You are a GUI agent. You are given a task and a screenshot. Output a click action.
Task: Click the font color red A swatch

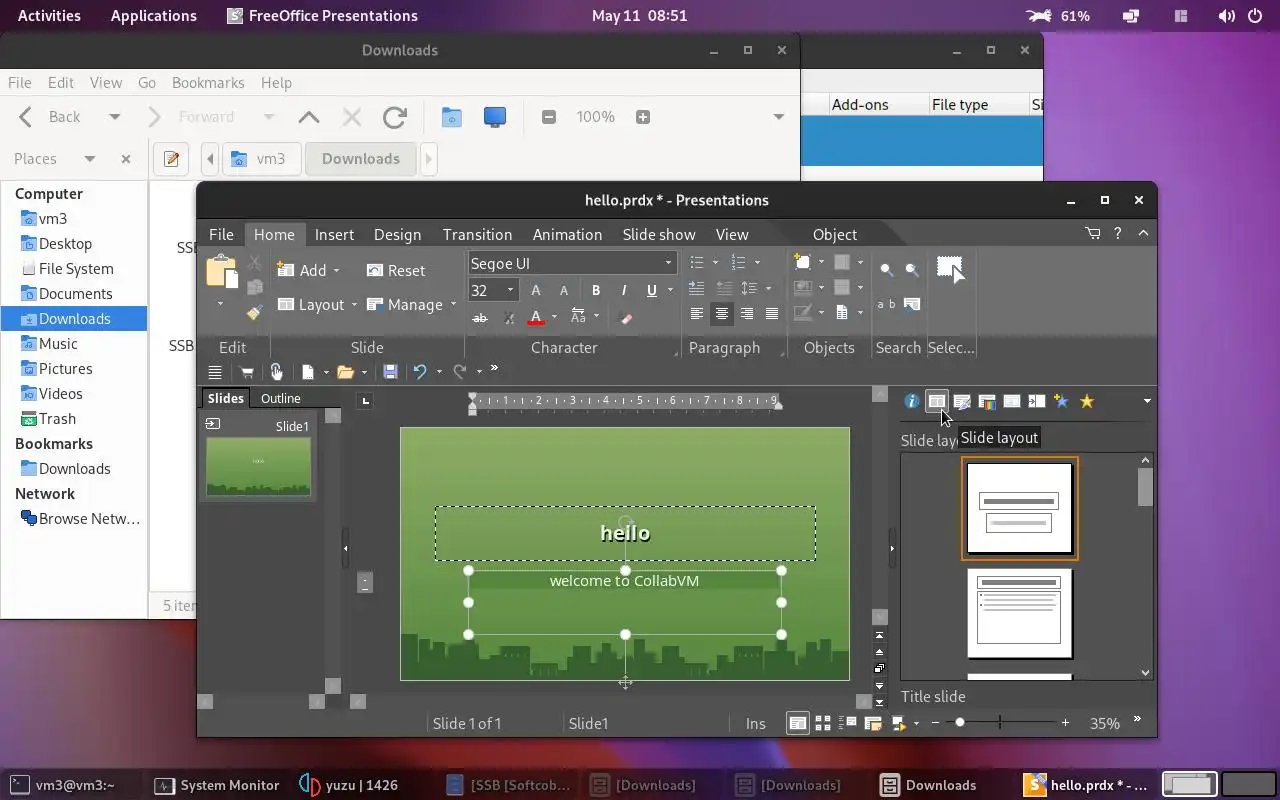(536, 317)
